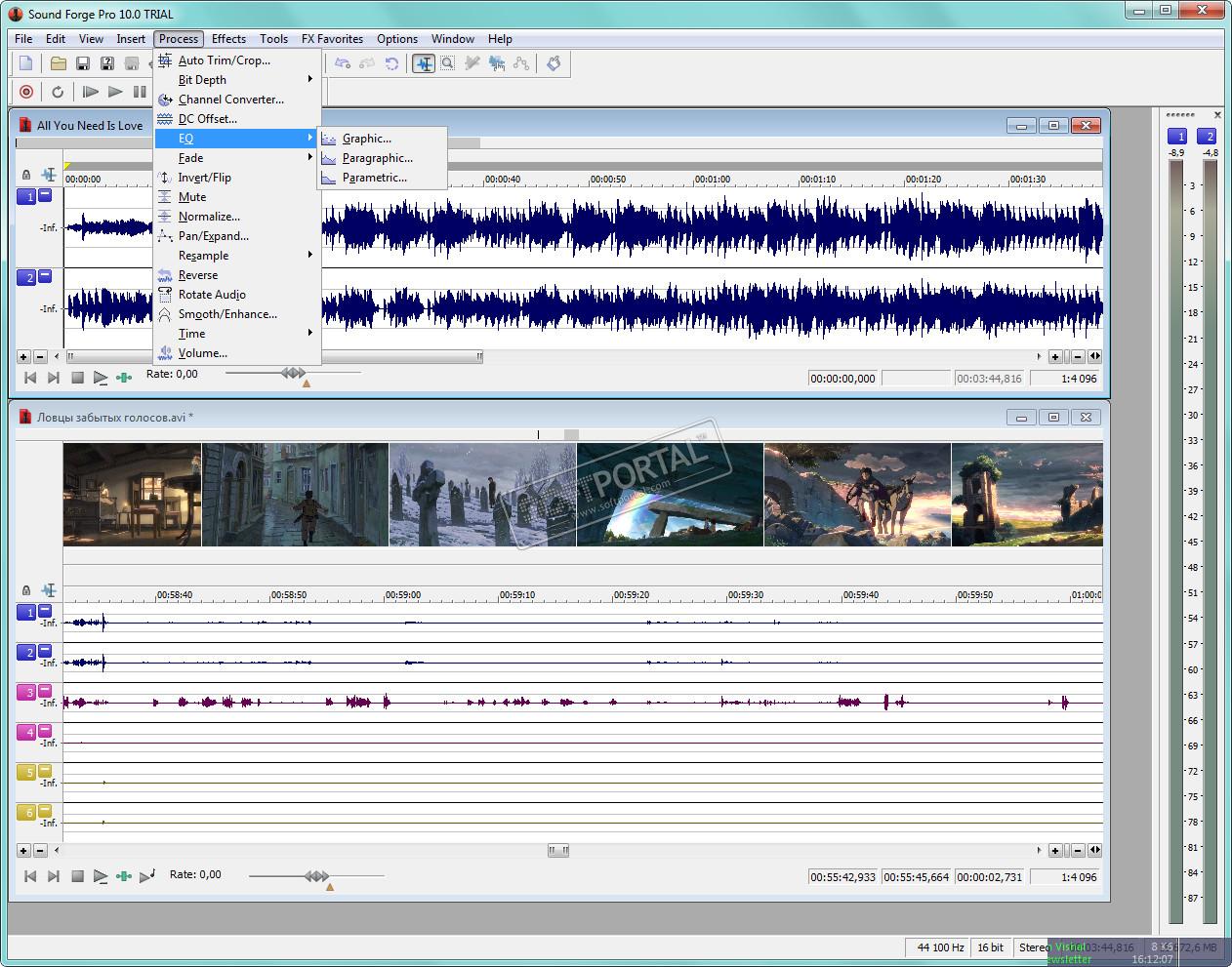Toggle loop playback in the transport toolbar
Viewport: 1232px width, 967px height.
(58, 92)
